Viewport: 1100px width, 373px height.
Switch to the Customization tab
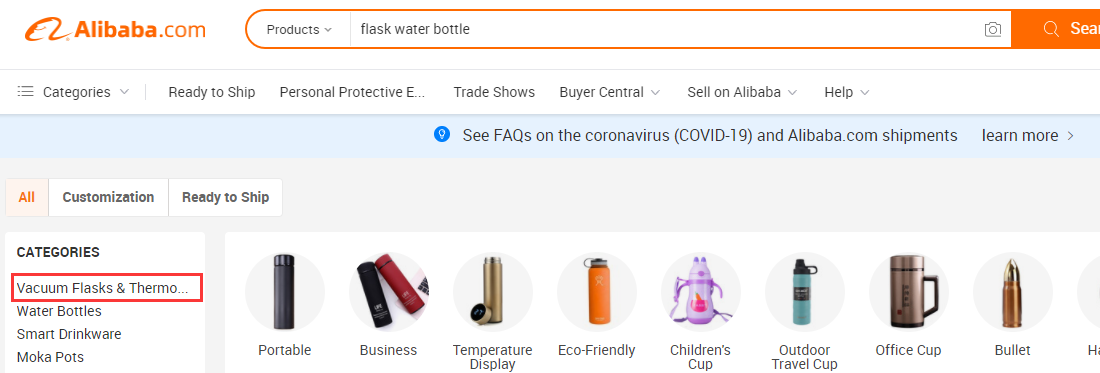pos(108,198)
